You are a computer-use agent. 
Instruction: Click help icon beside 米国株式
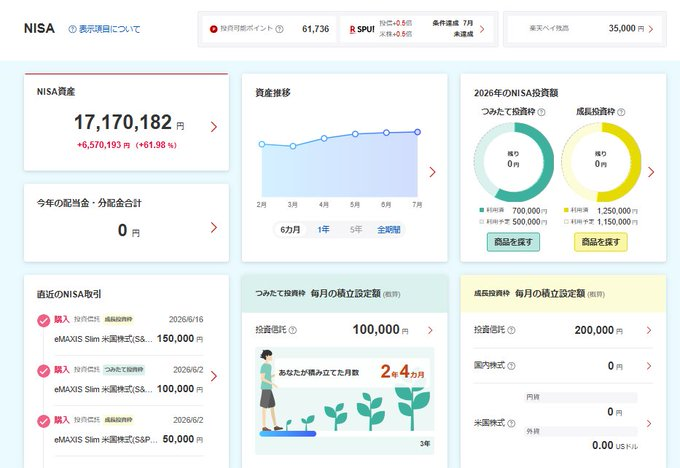[x=511, y=423]
